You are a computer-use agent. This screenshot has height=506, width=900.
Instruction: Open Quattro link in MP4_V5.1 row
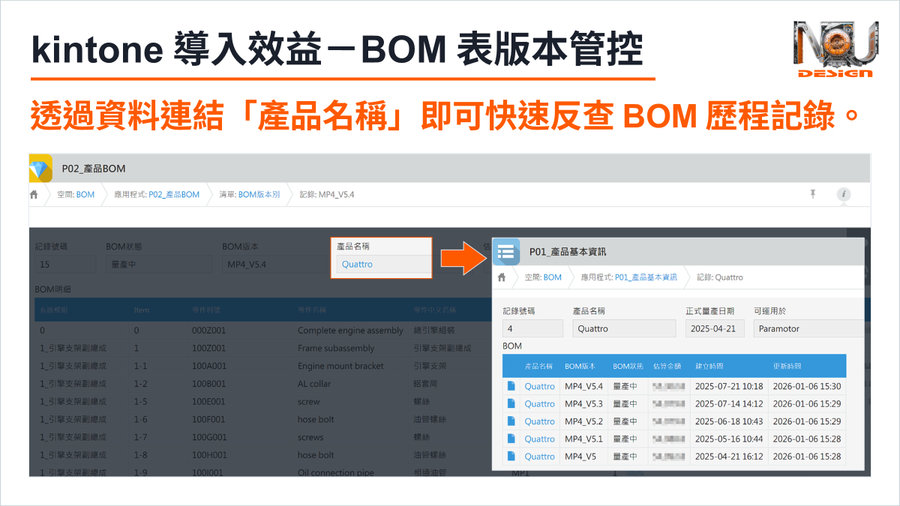(540, 439)
